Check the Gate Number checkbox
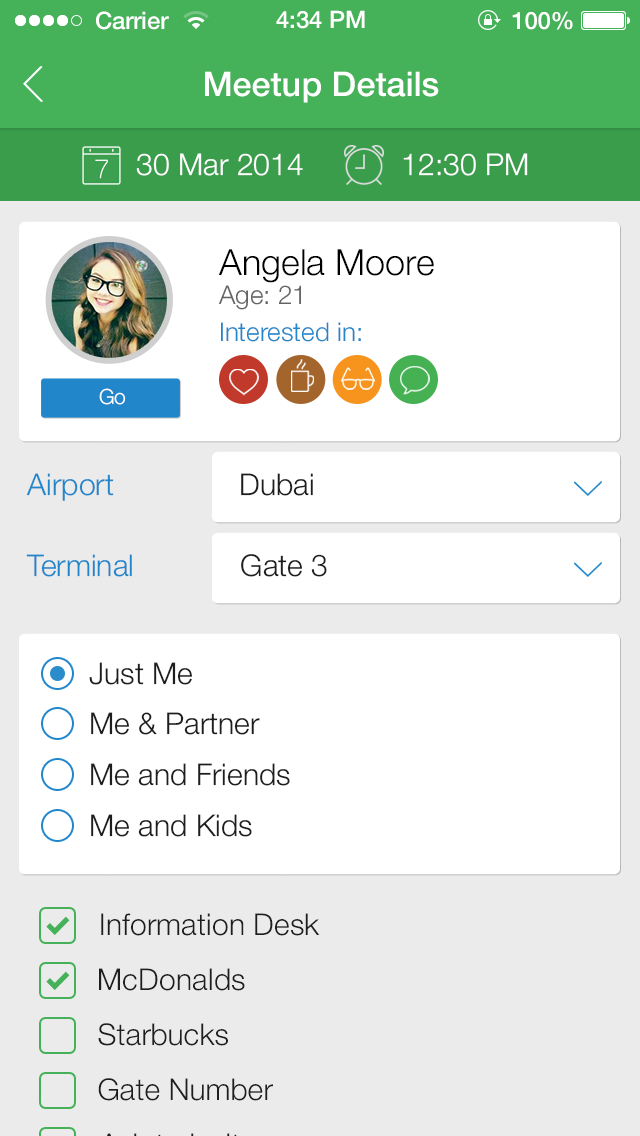This screenshot has width=640, height=1136. [x=57, y=1090]
